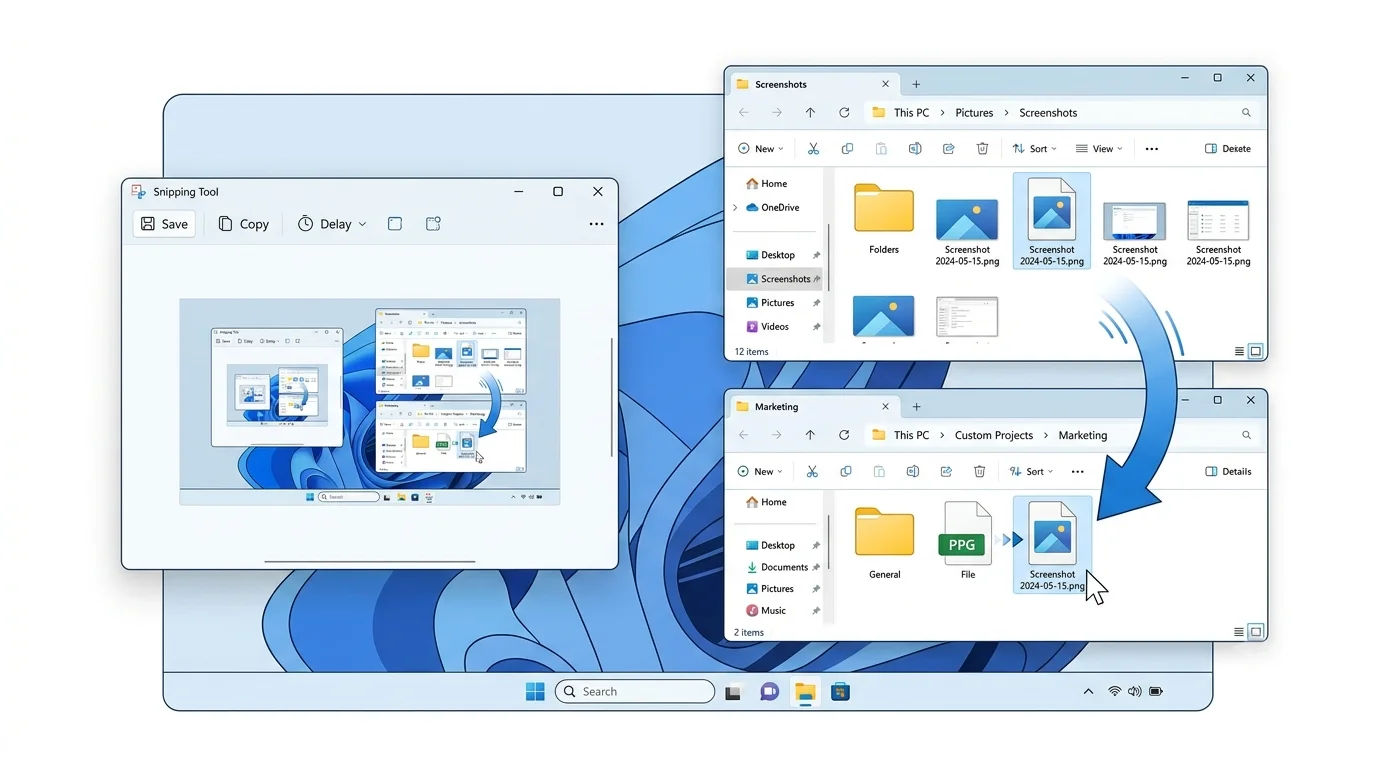This screenshot has height=768, width=1376.
Task: Open Videos in the Screenshots window sidebar
Action: [767, 326]
